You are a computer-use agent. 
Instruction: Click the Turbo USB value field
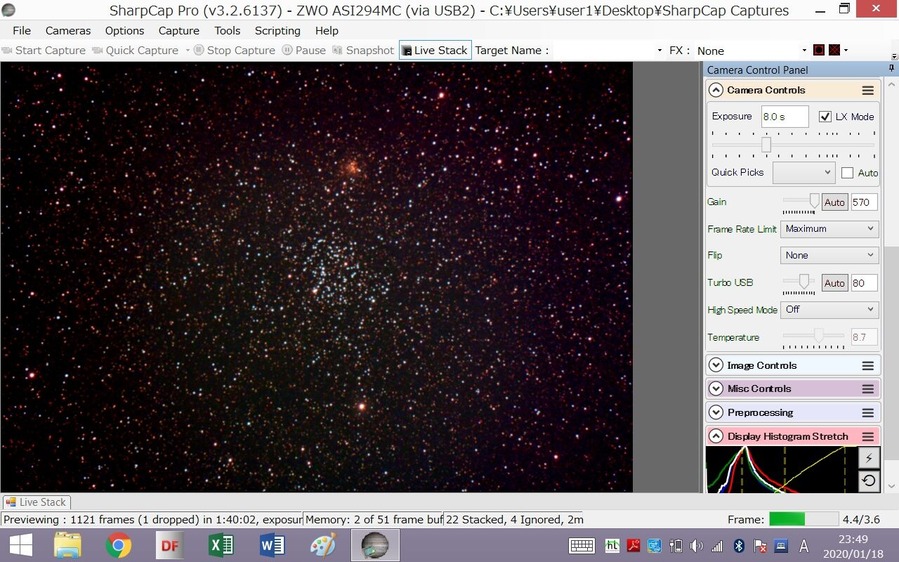[864, 283]
